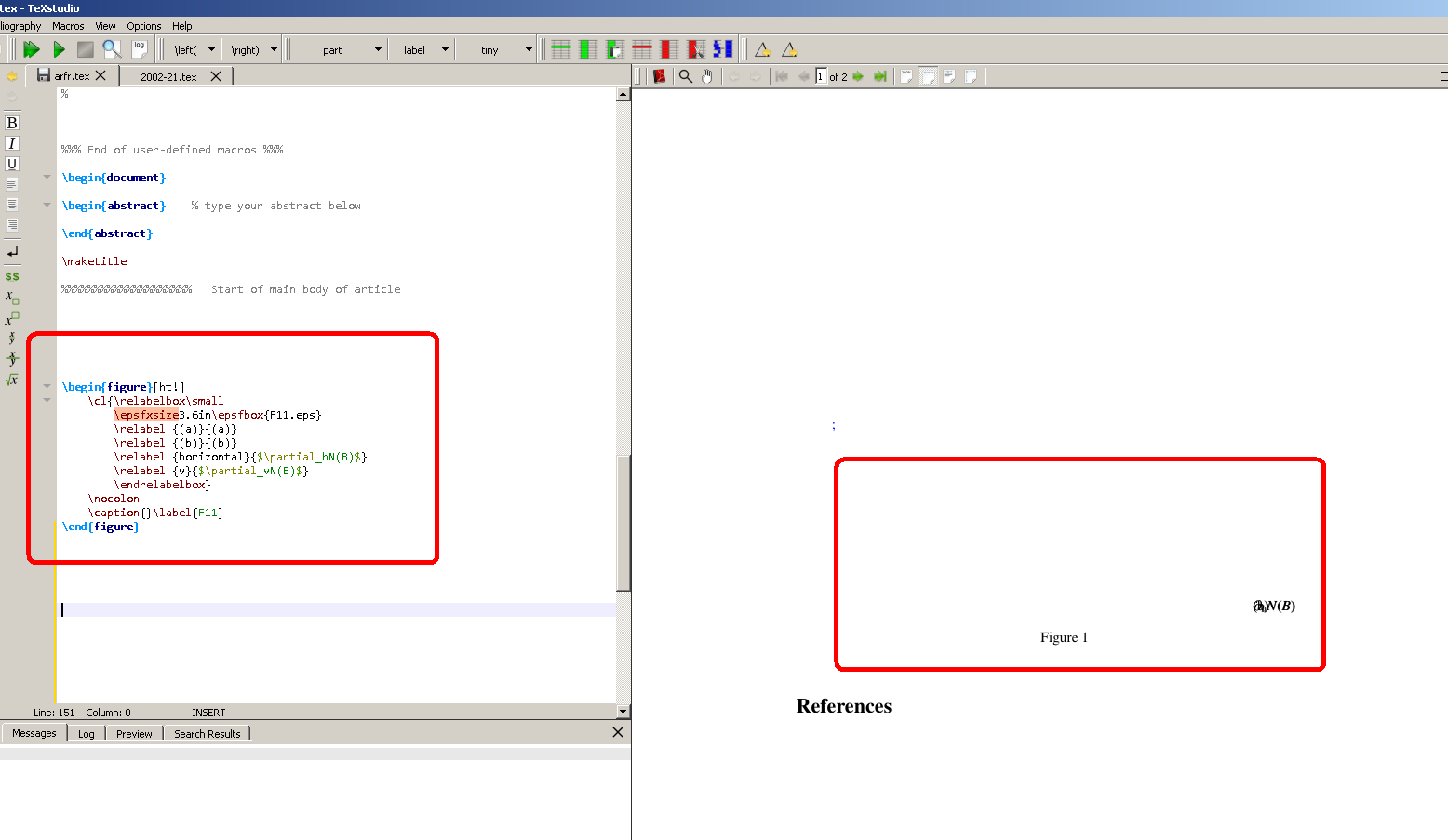
Task: Click the previous error triangle icon
Action: (762, 49)
